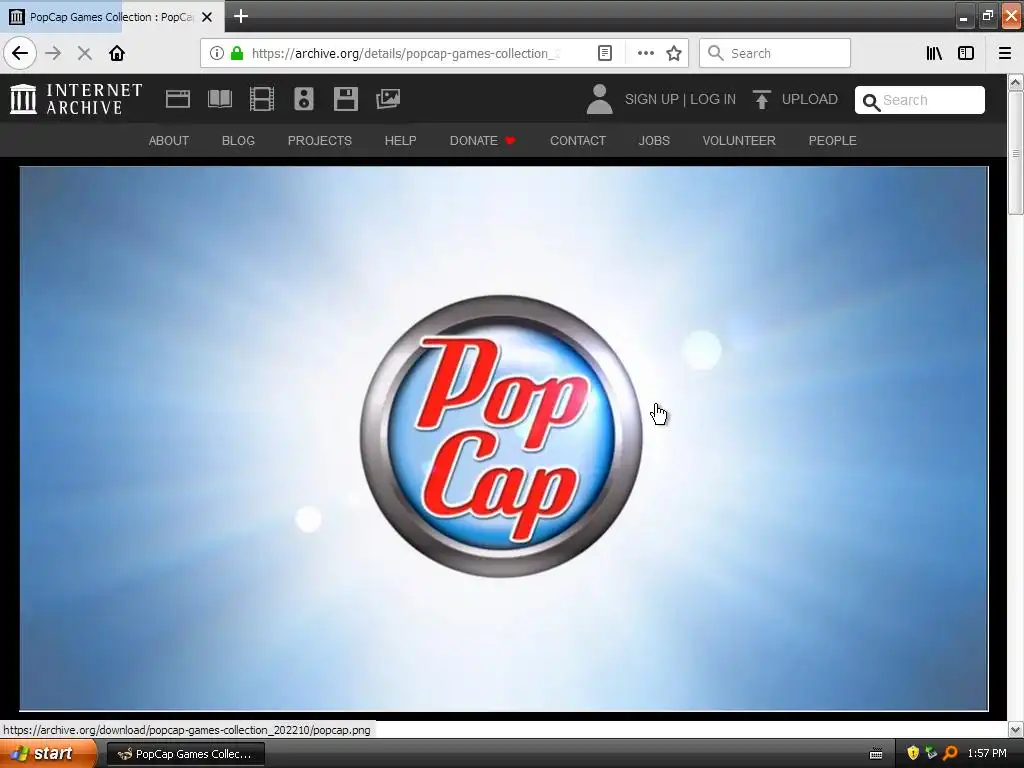Click the SIGN UP link
This screenshot has height=768, width=1024.
pyautogui.click(x=652, y=99)
